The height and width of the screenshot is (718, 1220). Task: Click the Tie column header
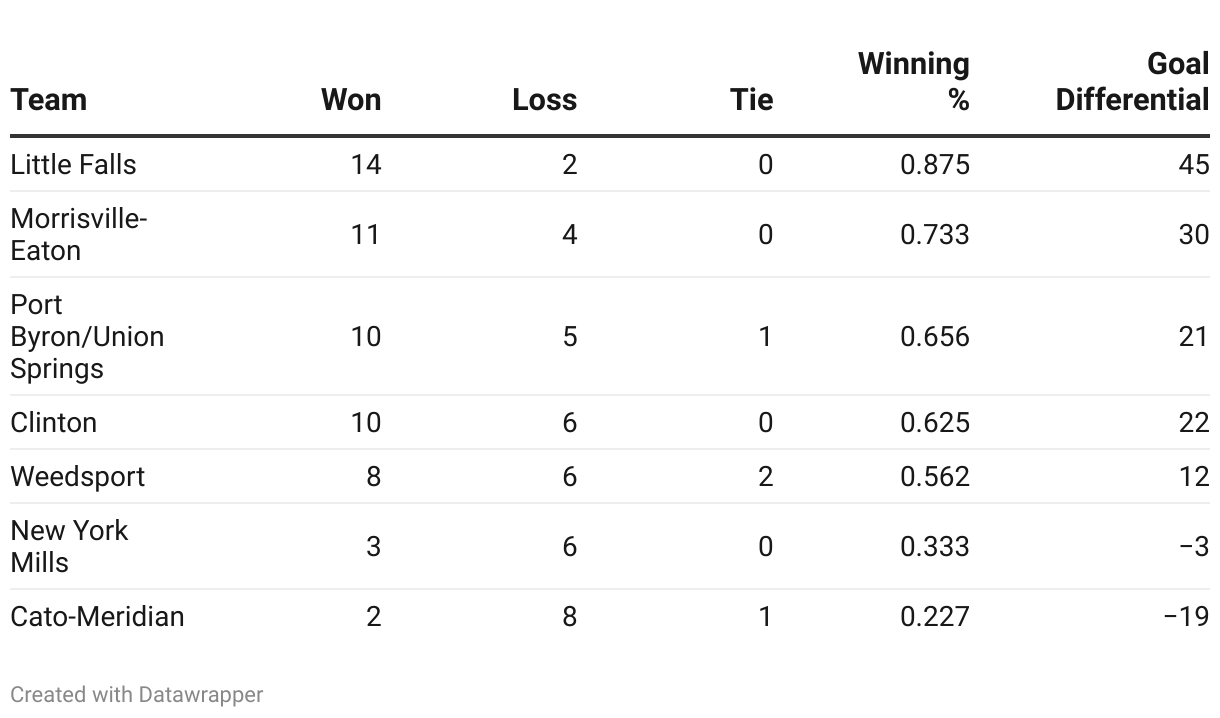[x=751, y=100]
